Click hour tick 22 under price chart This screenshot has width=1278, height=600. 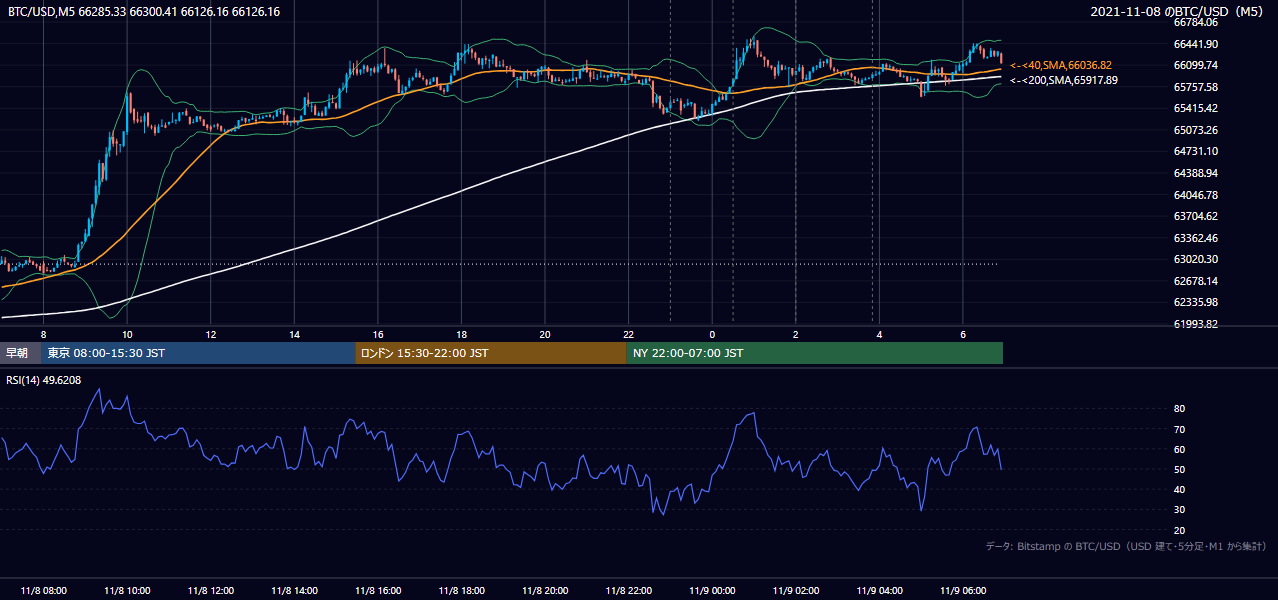[x=628, y=334]
